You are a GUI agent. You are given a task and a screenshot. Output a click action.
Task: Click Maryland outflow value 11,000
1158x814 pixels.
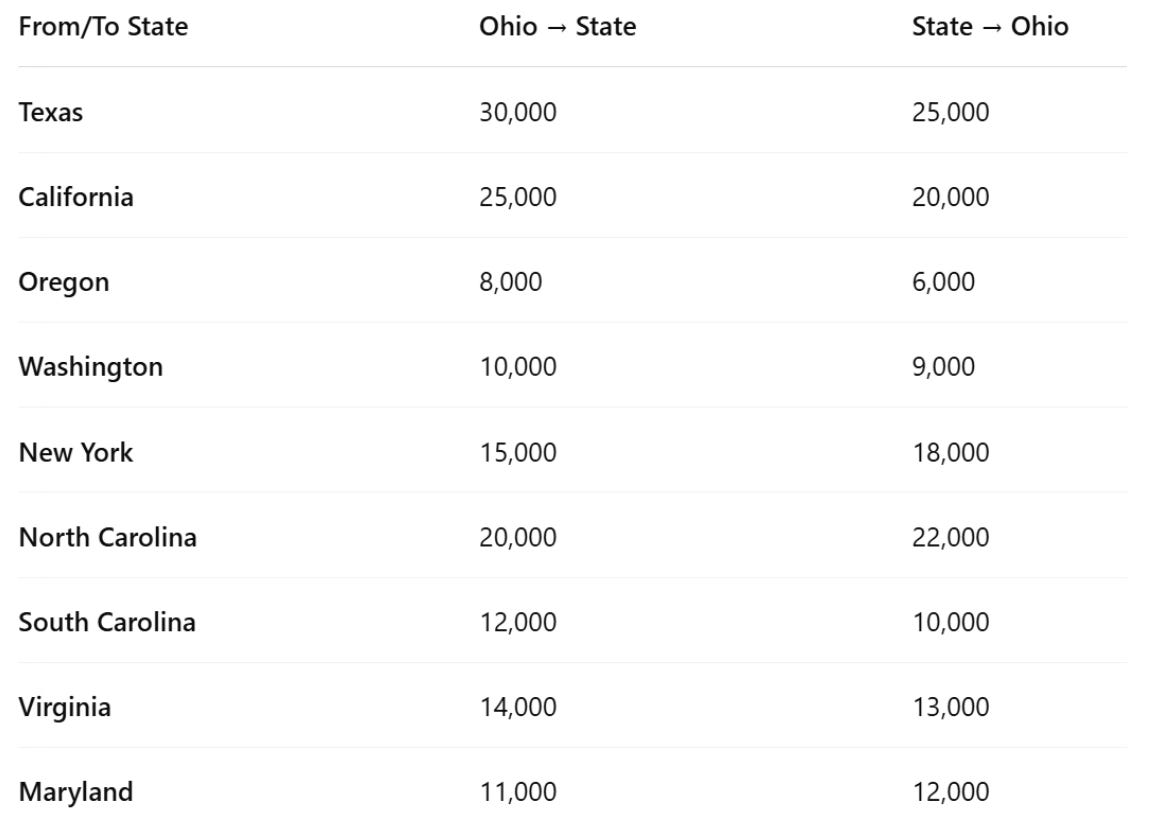point(518,792)
